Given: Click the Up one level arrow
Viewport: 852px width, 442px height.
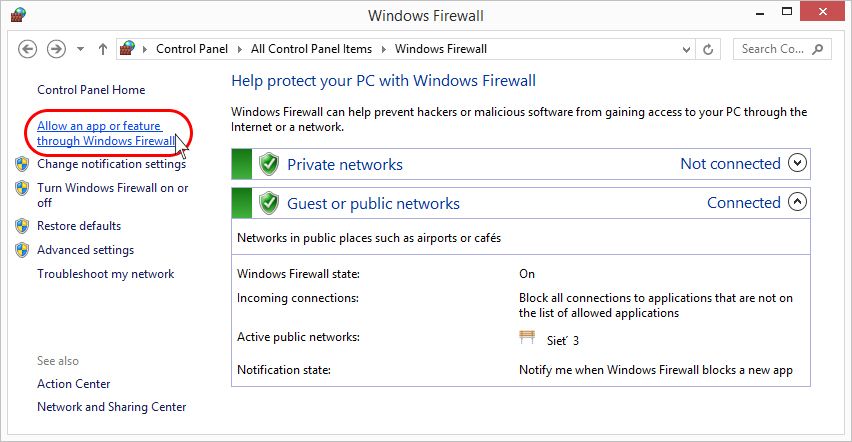Looking at the screenshot, I should 102,49.
